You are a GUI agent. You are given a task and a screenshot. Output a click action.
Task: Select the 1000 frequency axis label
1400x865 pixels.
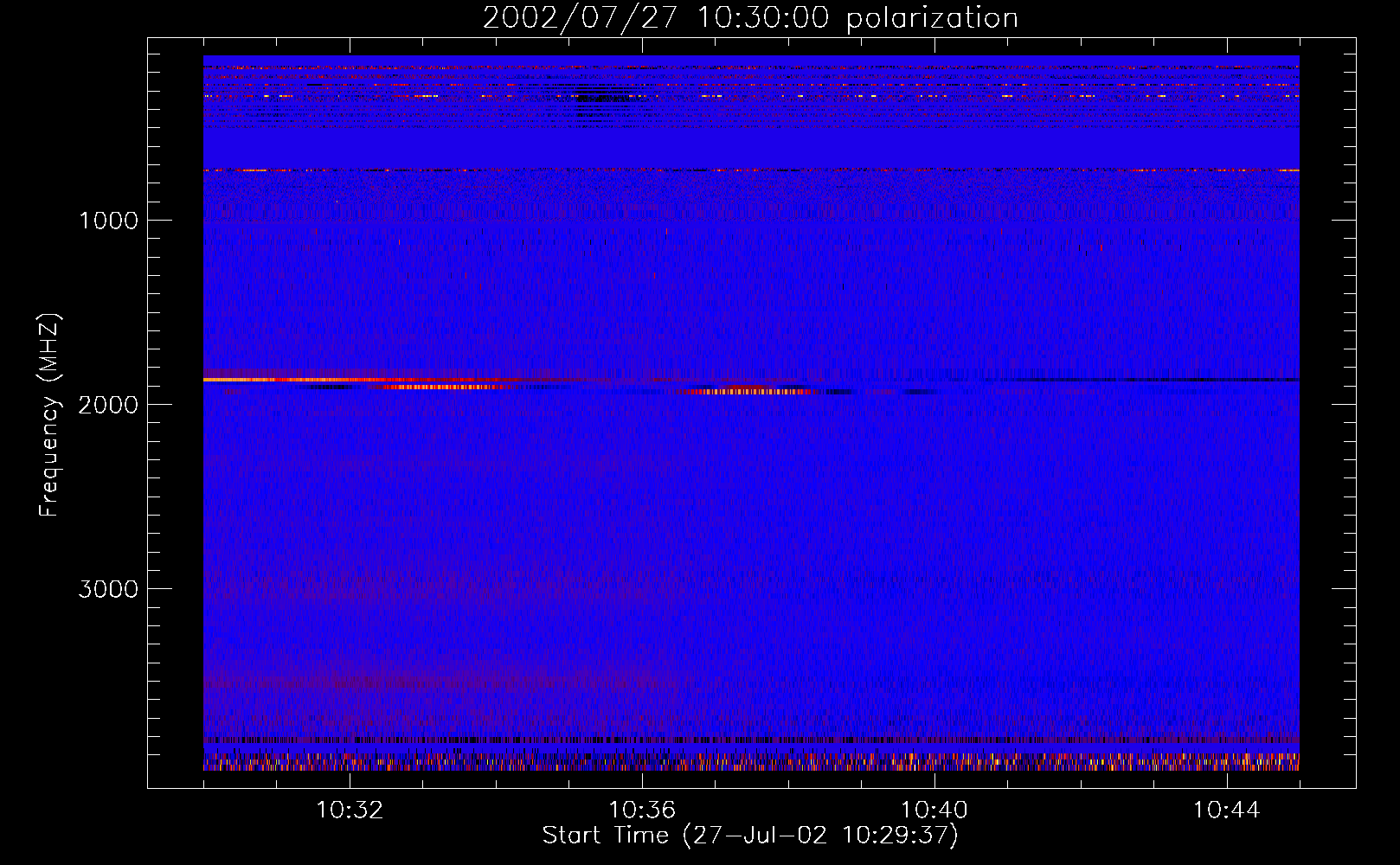tap(108, 221)
